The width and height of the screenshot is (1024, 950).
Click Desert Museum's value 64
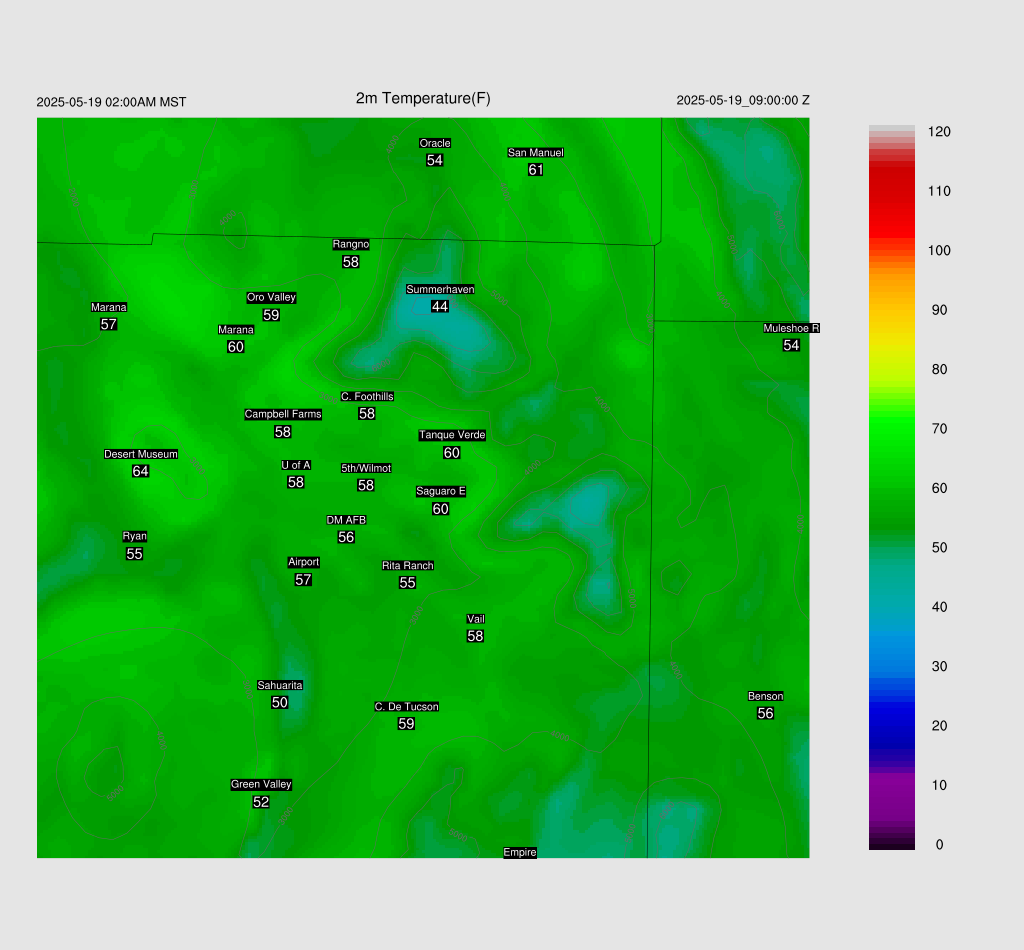tap(140, 471)
